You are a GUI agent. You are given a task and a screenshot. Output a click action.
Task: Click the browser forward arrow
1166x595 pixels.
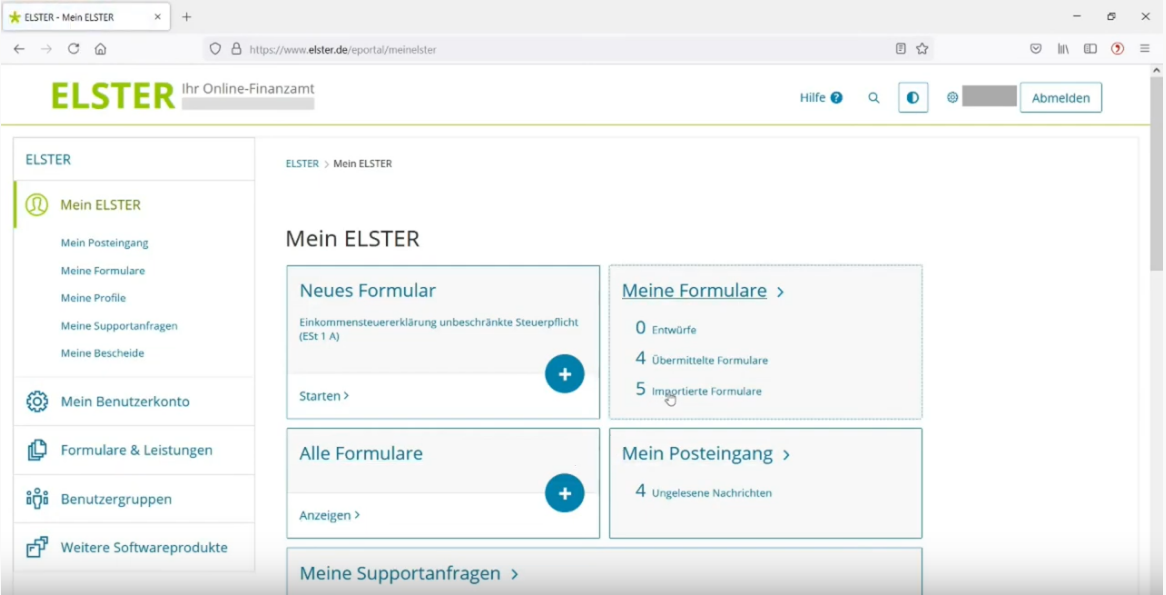pos(46,49)
